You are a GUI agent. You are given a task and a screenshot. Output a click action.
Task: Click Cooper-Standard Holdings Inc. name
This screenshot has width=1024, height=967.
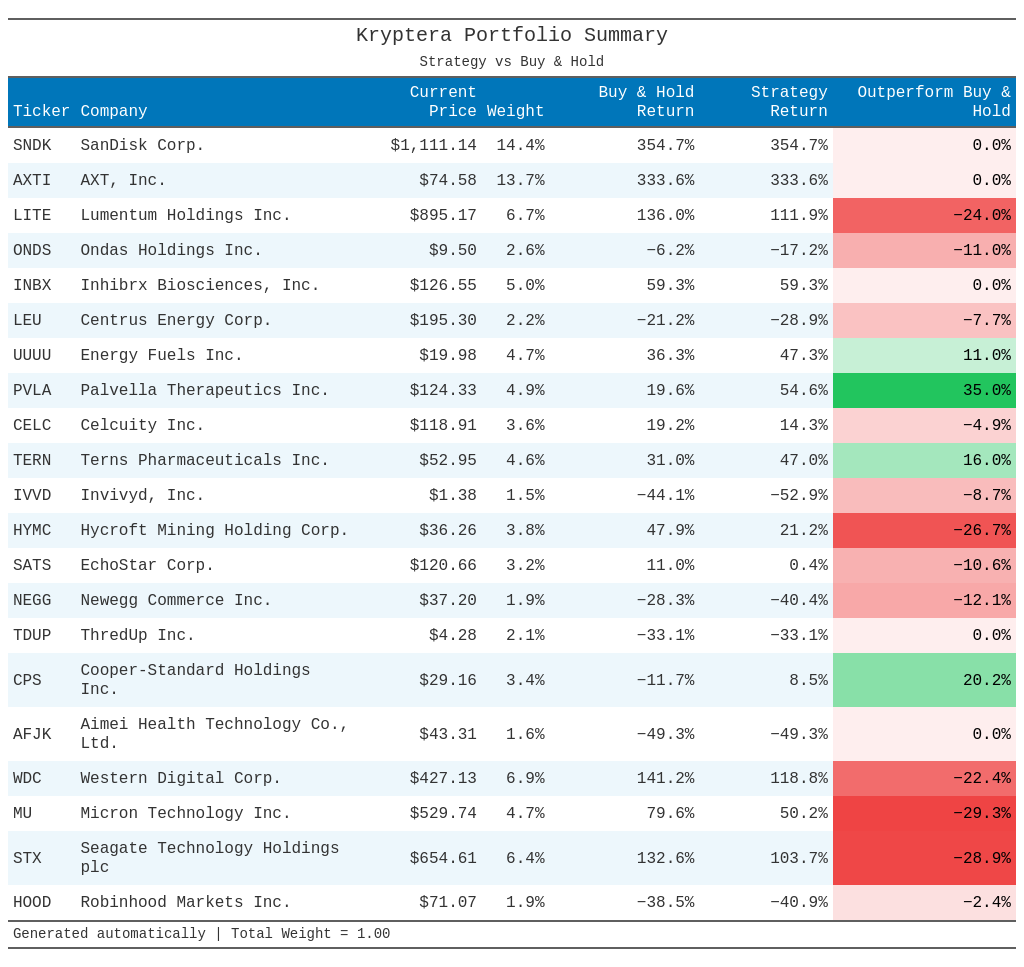pos(195,680)
